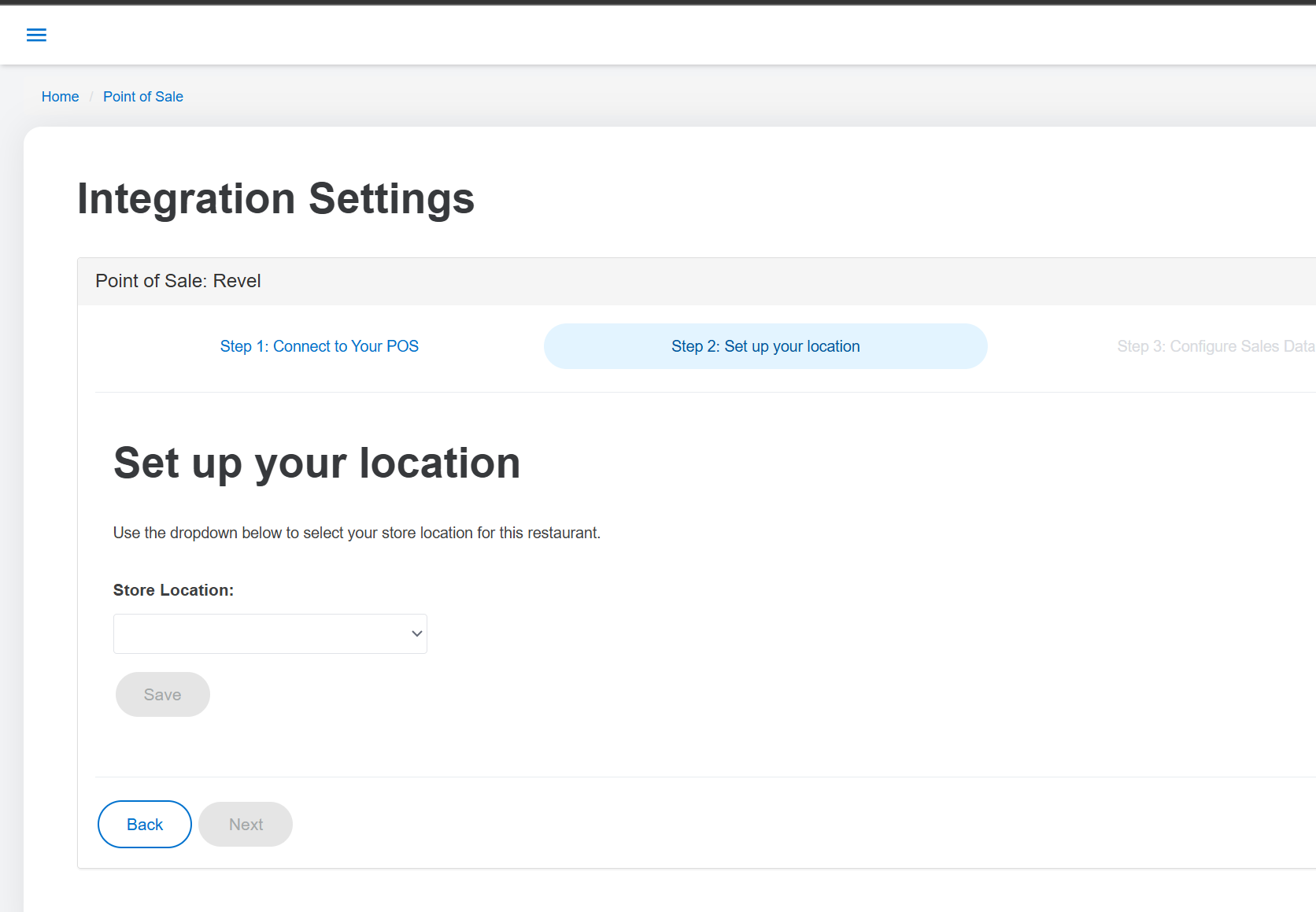Click the Back button
The width and height of the screenshot is (1316, 912).
(145, 824)
